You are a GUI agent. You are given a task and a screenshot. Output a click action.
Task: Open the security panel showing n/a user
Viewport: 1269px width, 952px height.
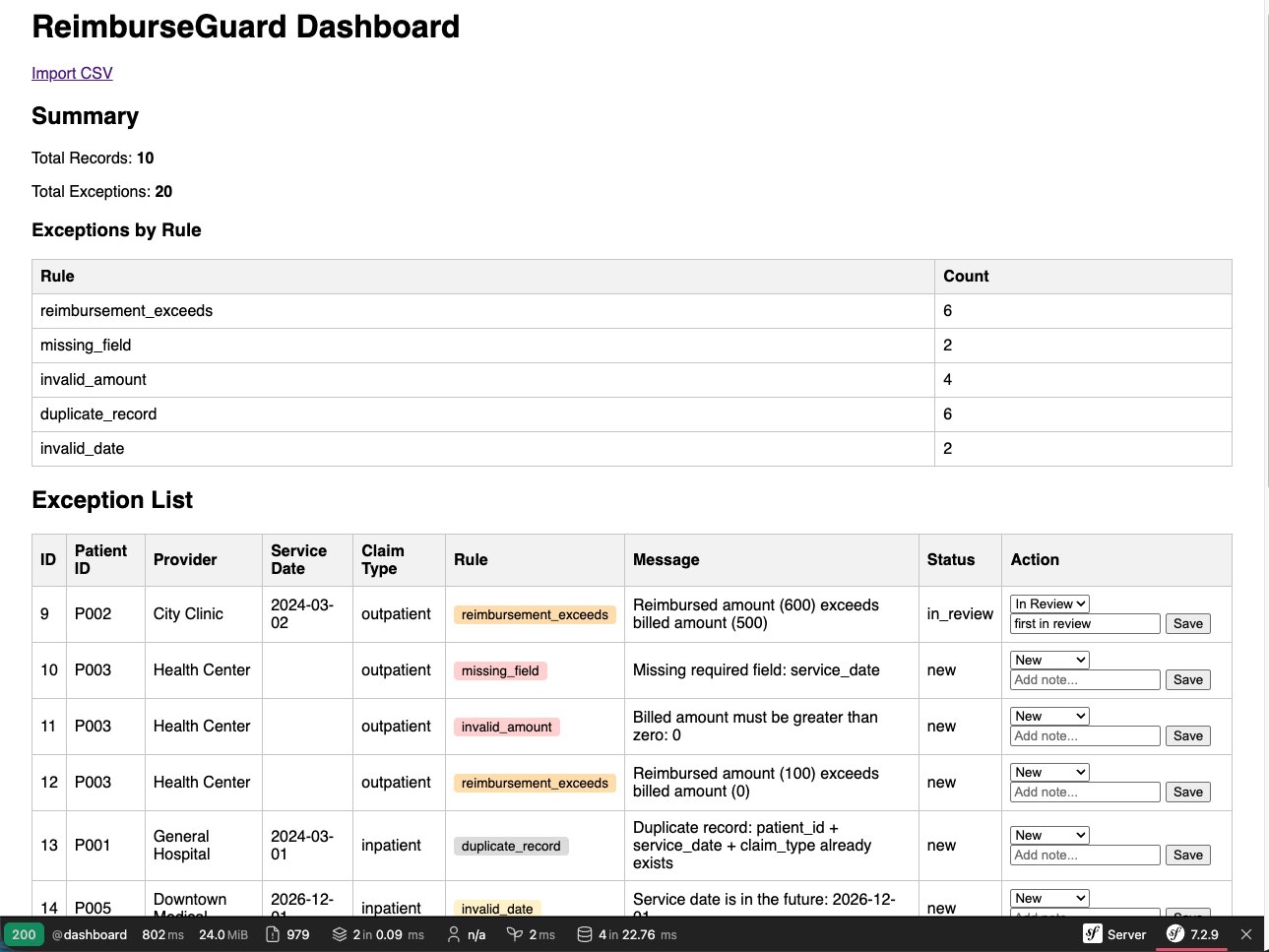pyautogui.click(x=465, y=934)
